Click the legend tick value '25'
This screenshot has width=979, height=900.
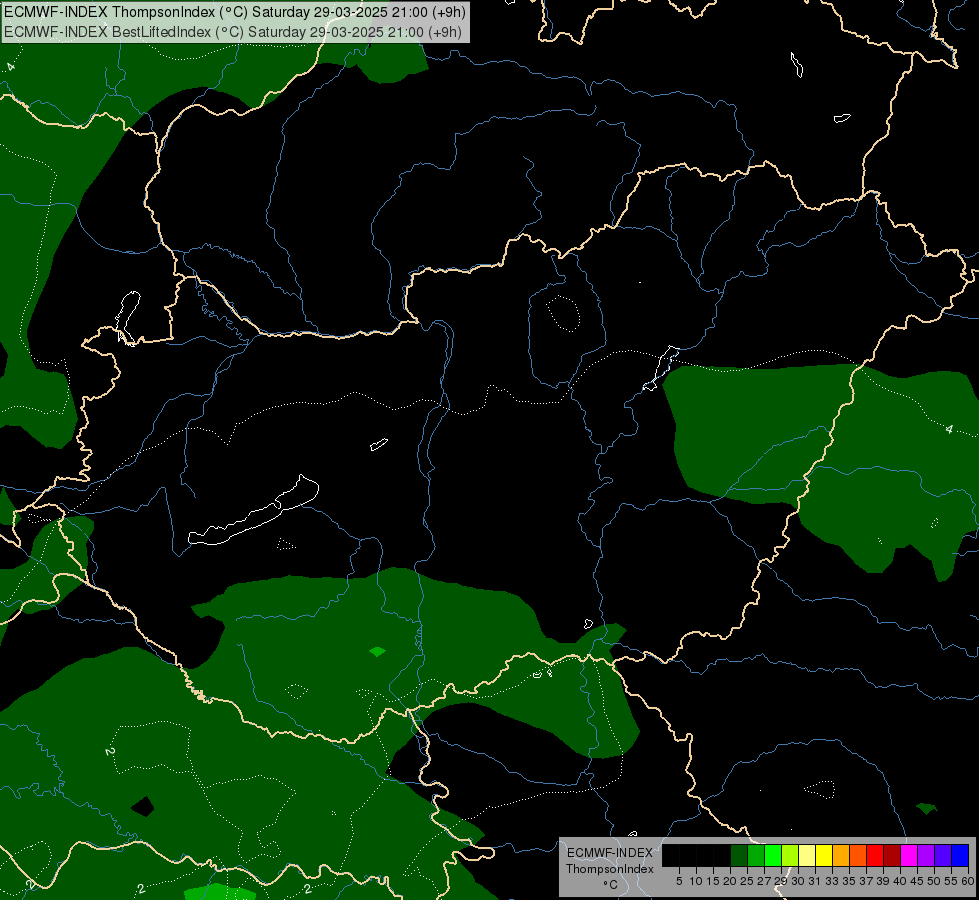coord(747,881)
